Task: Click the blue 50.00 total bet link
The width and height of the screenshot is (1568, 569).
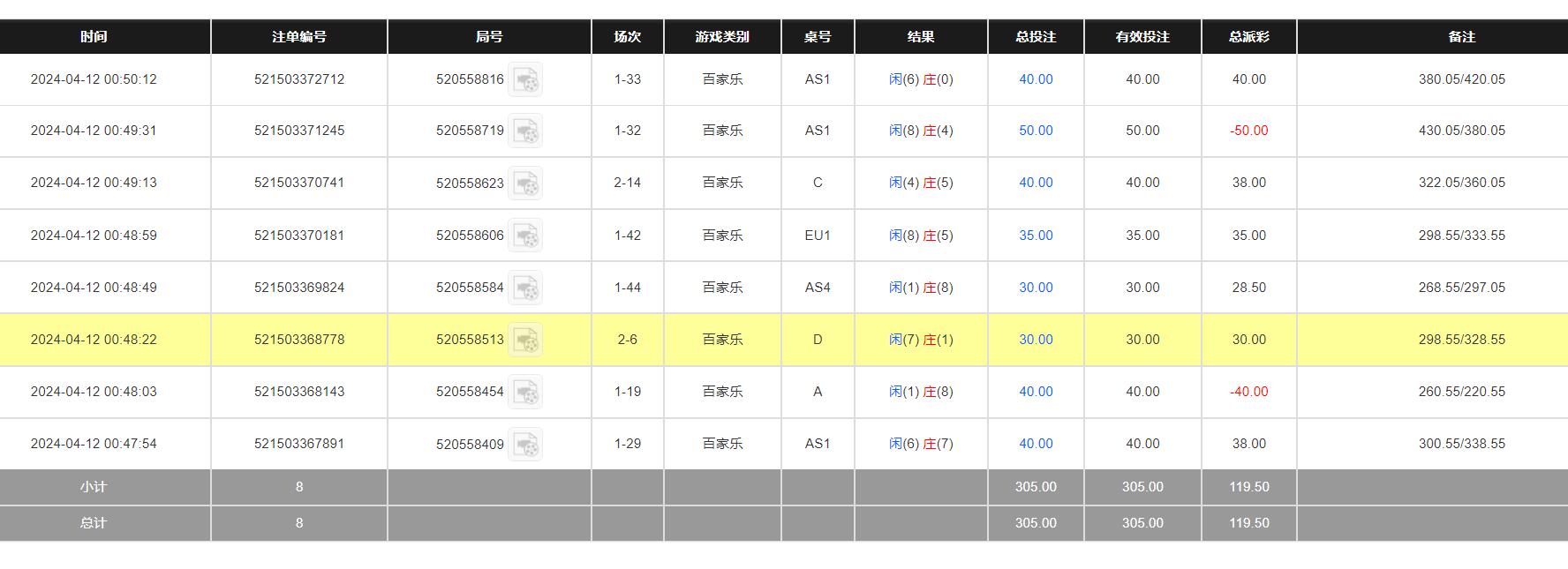Action: pos(1036,131)
